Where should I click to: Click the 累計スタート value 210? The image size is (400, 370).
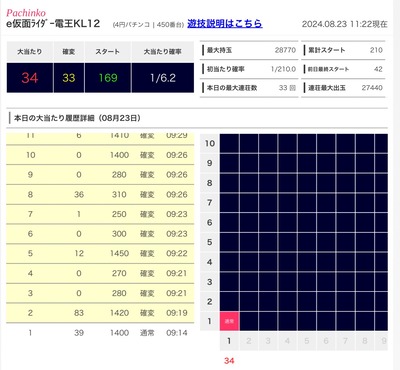376,50
